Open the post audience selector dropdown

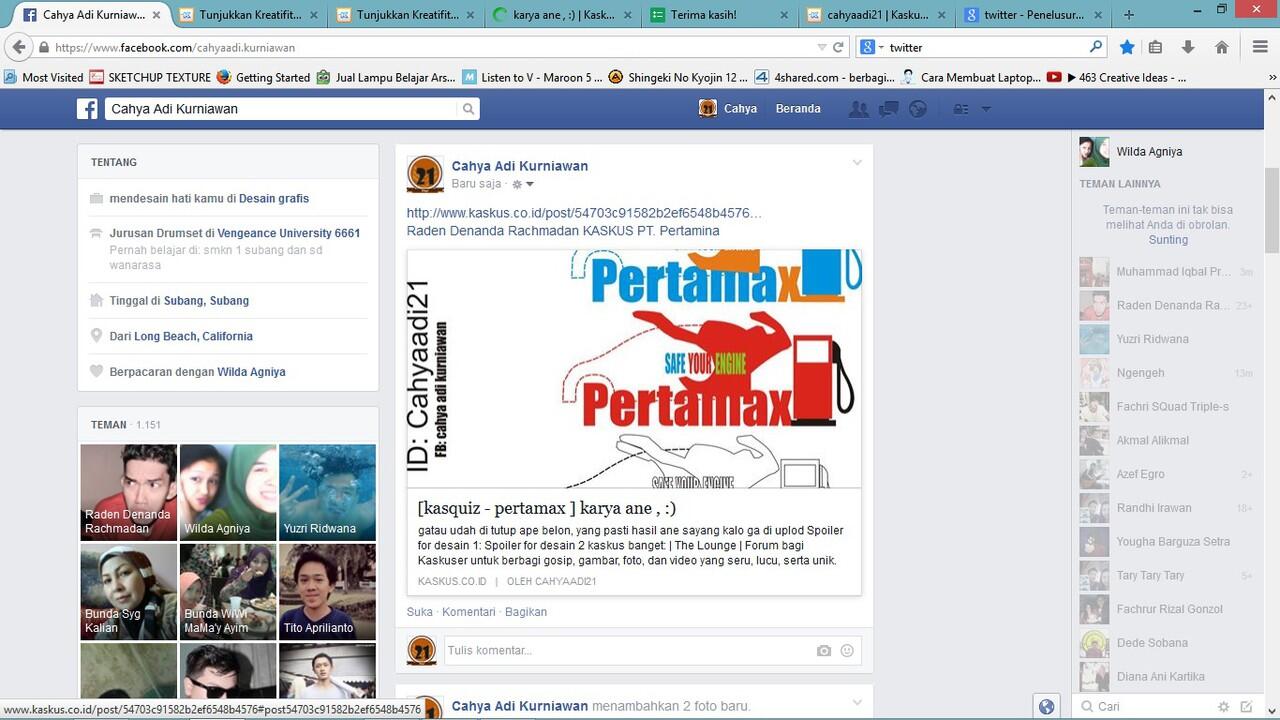pyautogui.click(x=523, y=184)
